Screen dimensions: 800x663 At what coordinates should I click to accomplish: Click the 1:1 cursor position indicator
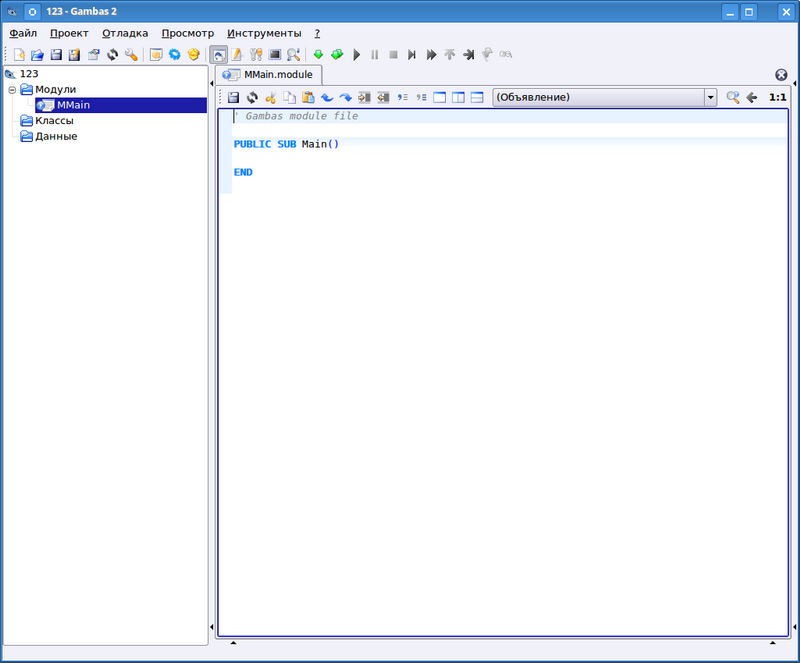pyautogui.click(x=778, y=97)
